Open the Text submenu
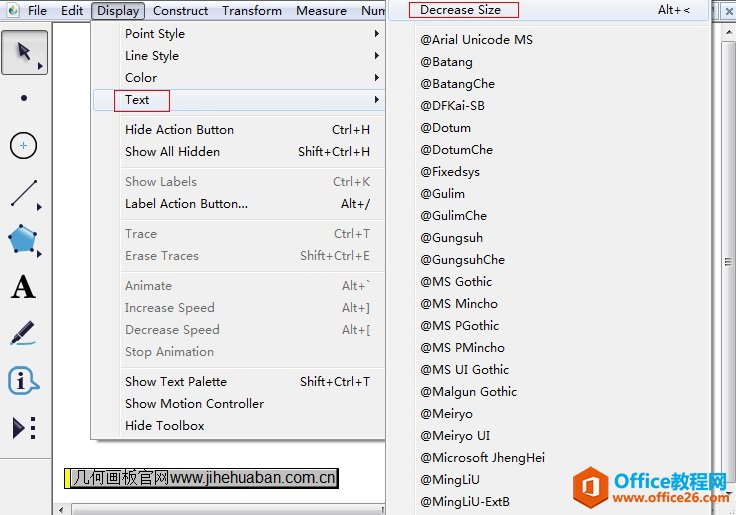Viewport: 736px width, 515px height. [x=239, y=100]
